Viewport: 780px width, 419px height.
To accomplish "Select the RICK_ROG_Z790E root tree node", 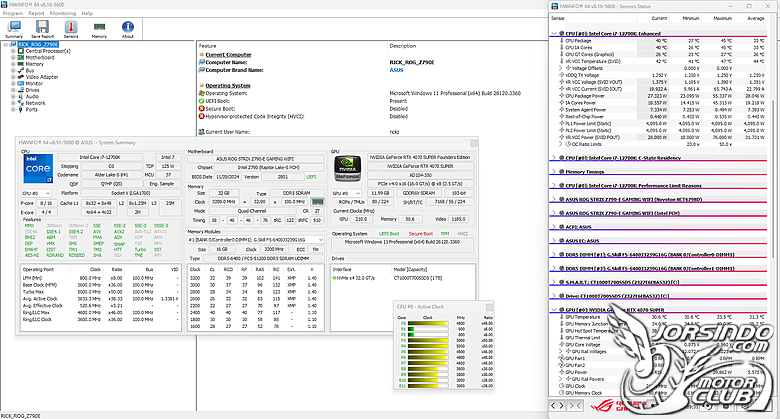I will click(x=38, y=45).
